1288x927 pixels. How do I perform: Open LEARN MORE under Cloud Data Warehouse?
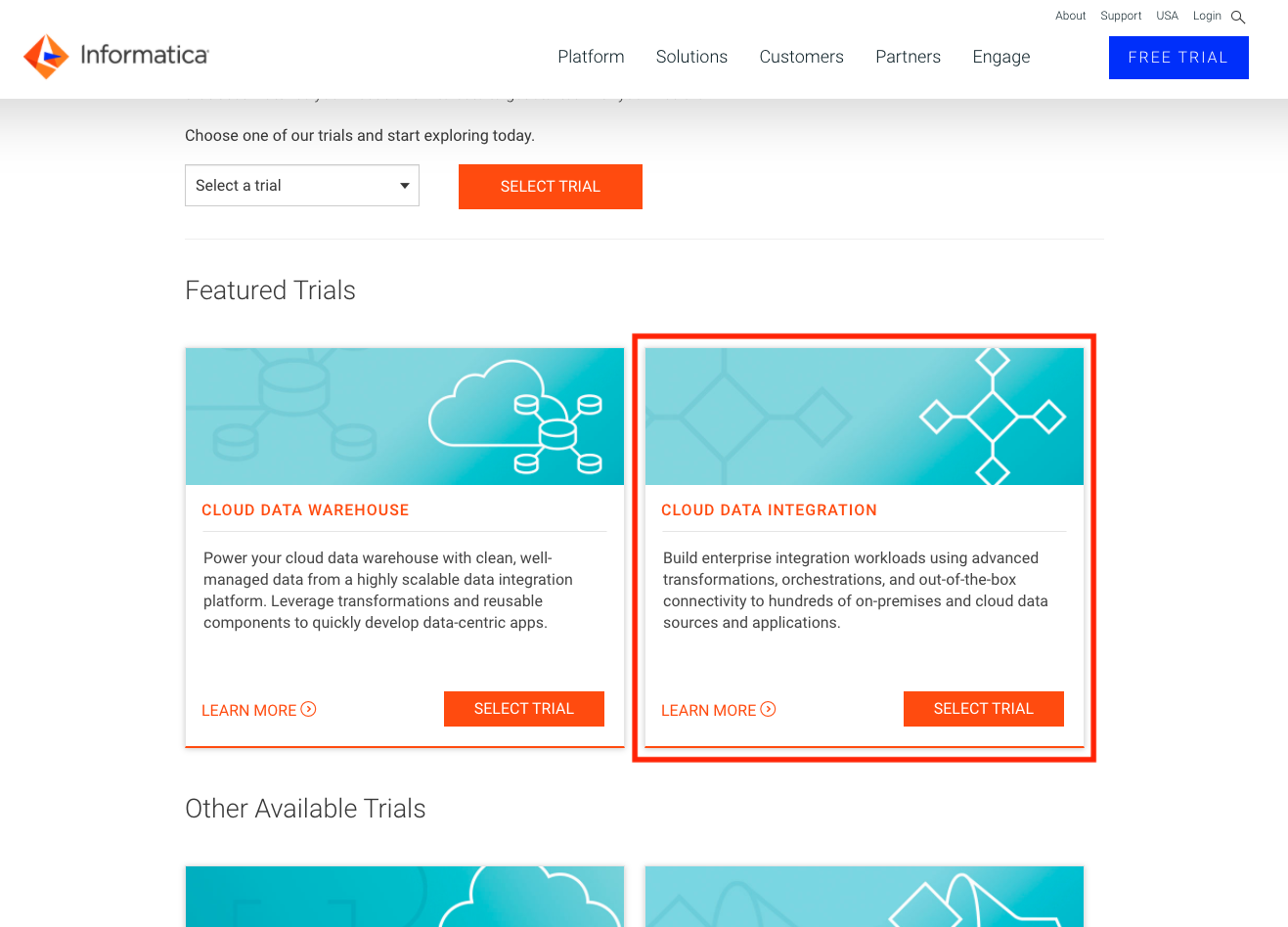(x=249, y=710)
